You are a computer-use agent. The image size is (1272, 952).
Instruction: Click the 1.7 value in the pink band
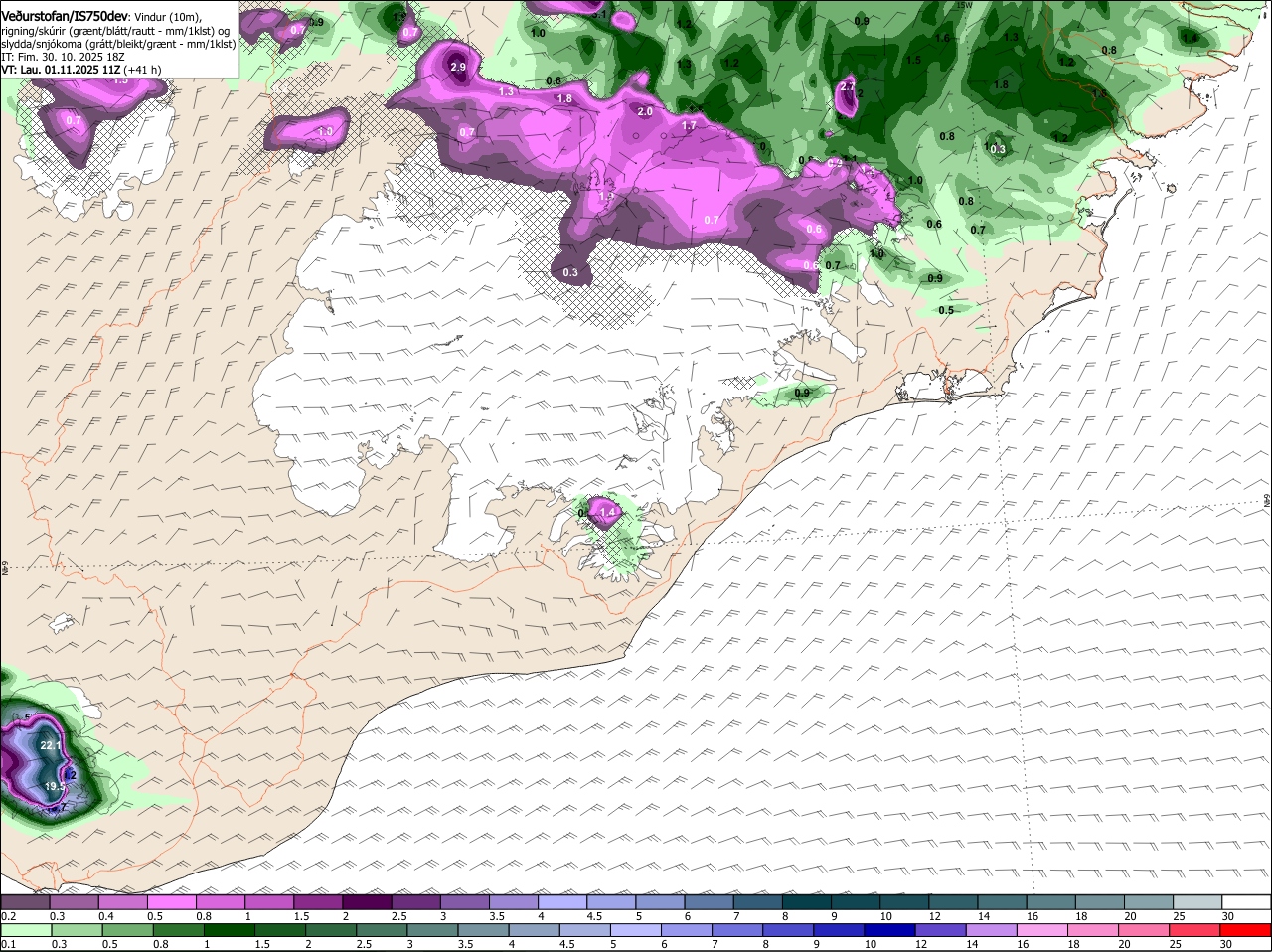click(x=689, y=126)
